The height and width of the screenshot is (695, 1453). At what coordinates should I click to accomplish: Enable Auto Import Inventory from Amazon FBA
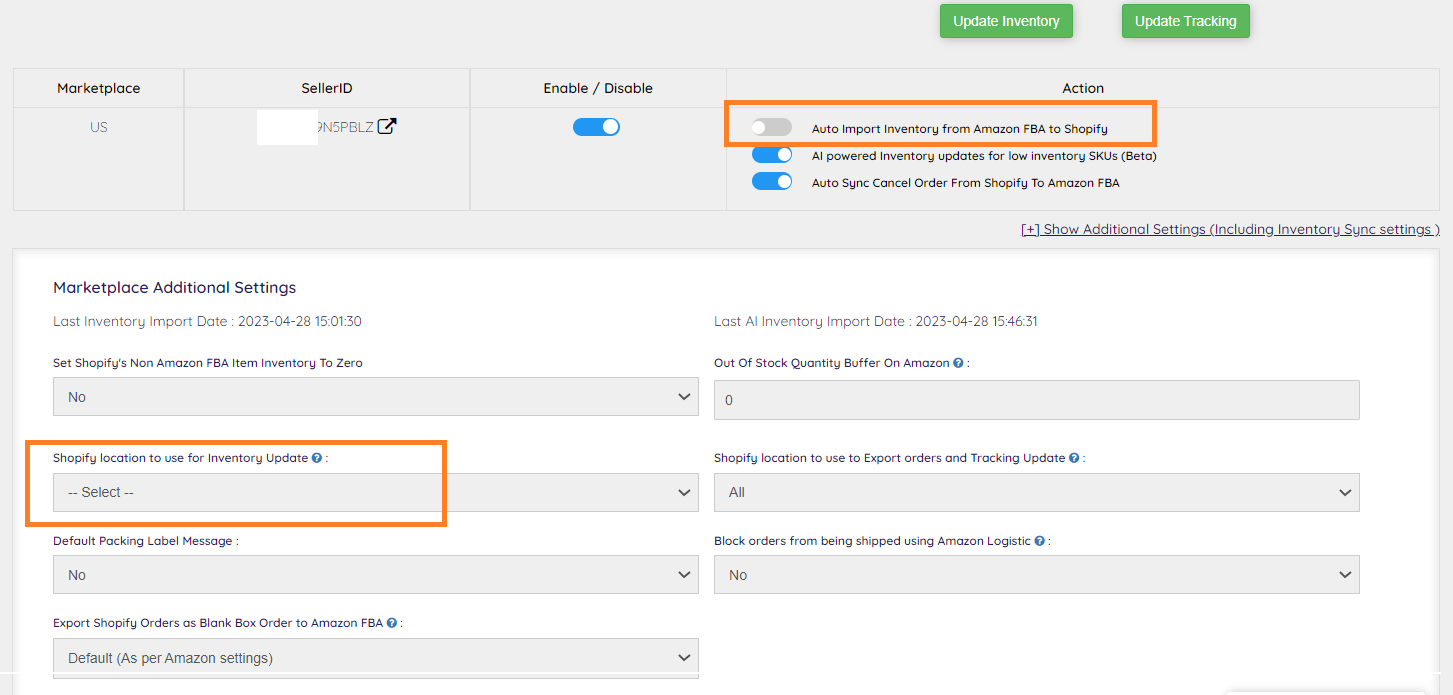pyautogui.click(x=772, y=128)
